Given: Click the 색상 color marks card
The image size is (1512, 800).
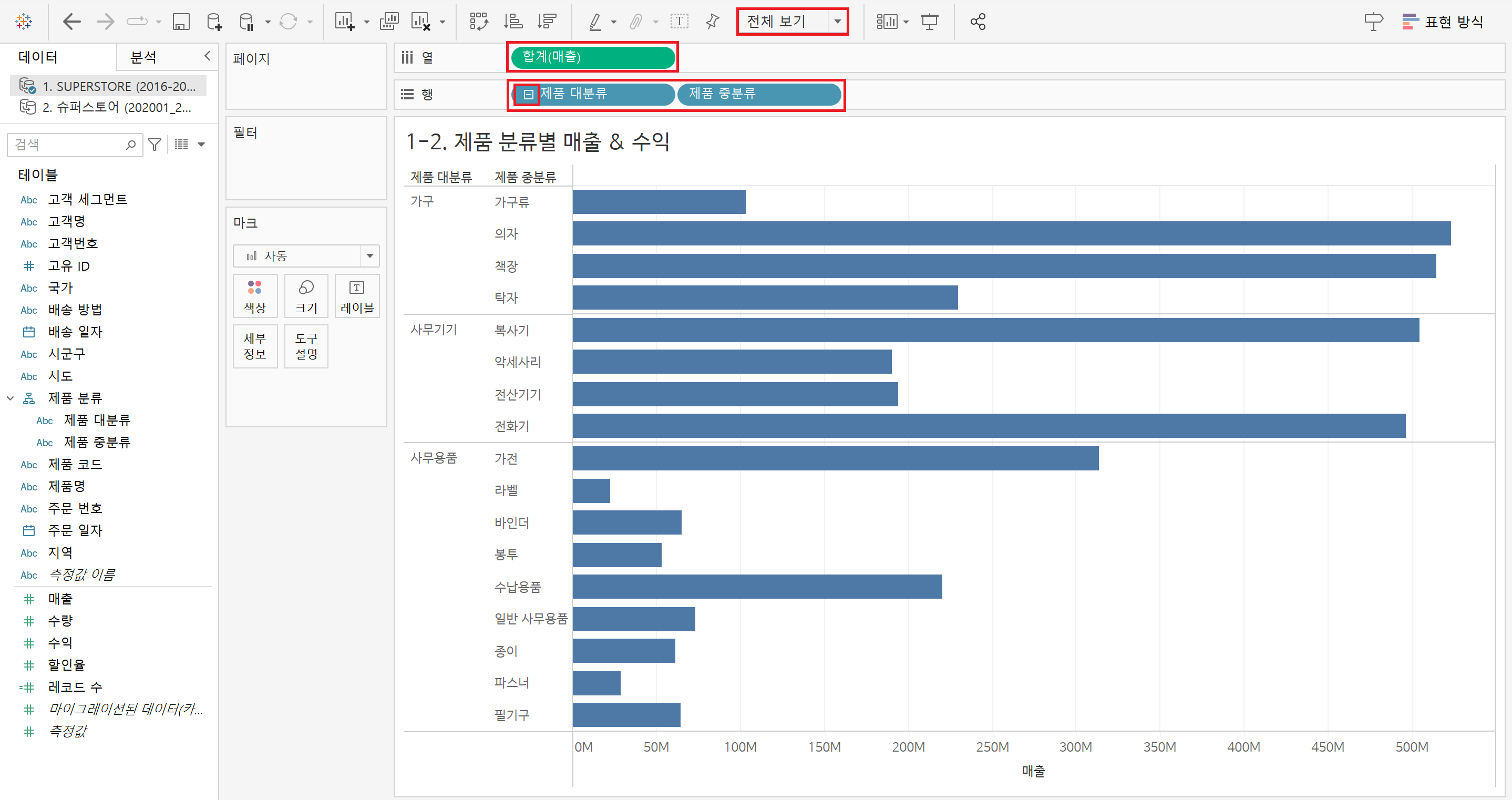Looking at the screenshot, I should click(255, 296).
